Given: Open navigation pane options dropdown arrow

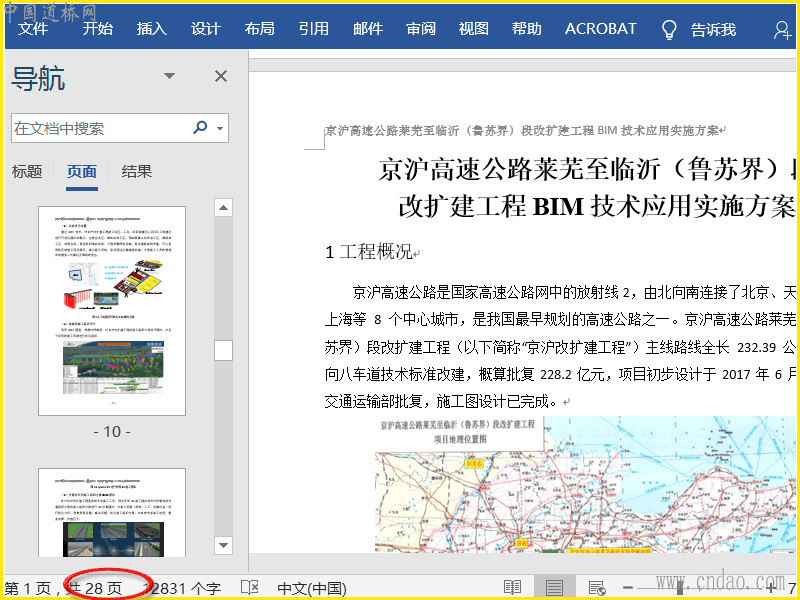Looking at the screenshot, I should [169, 76].
